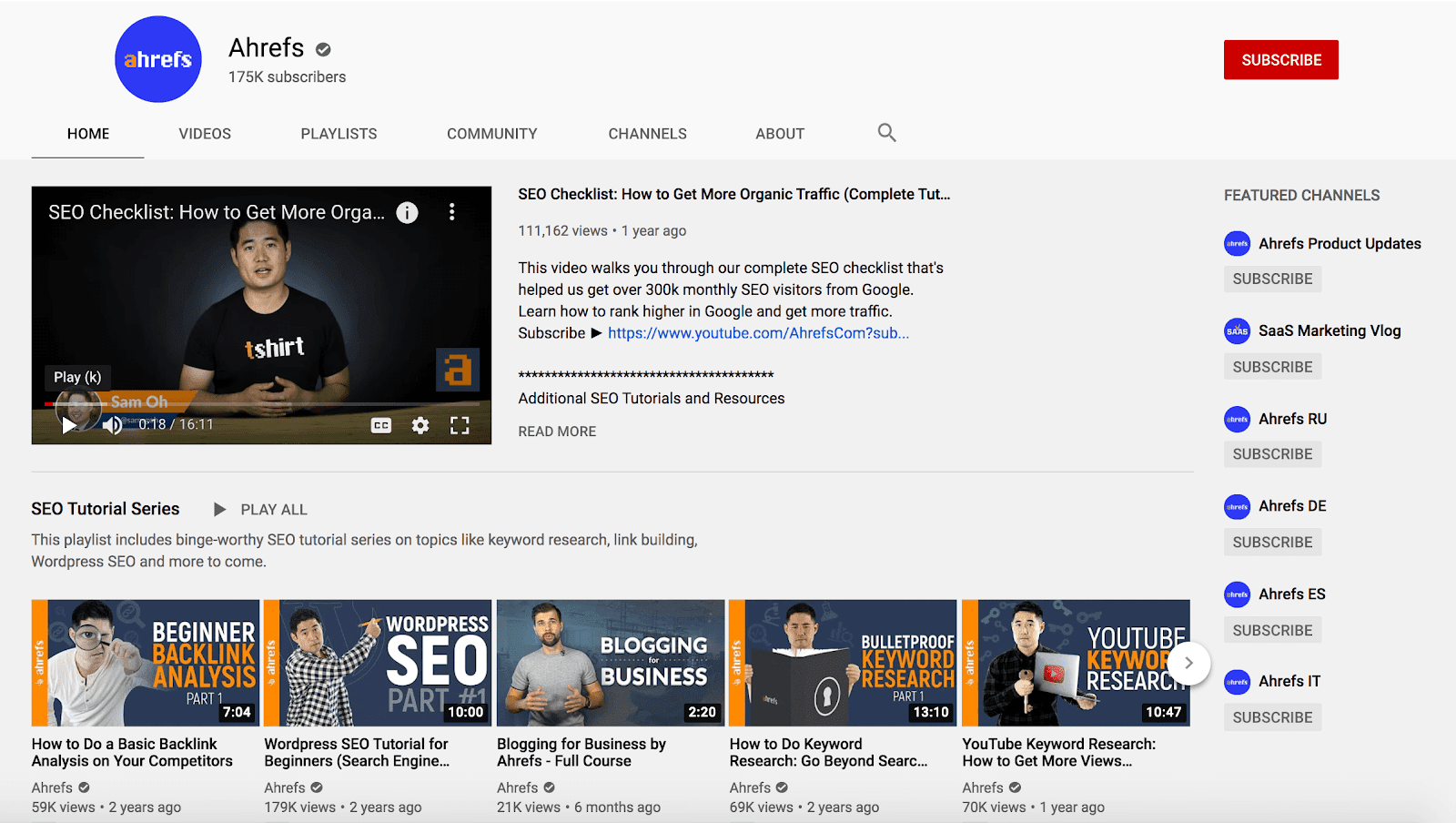The width and height of the screenshot is (1456, 823).
Task: Open Ahrefs ES channel avatar
Action: tap(1238, 594)
